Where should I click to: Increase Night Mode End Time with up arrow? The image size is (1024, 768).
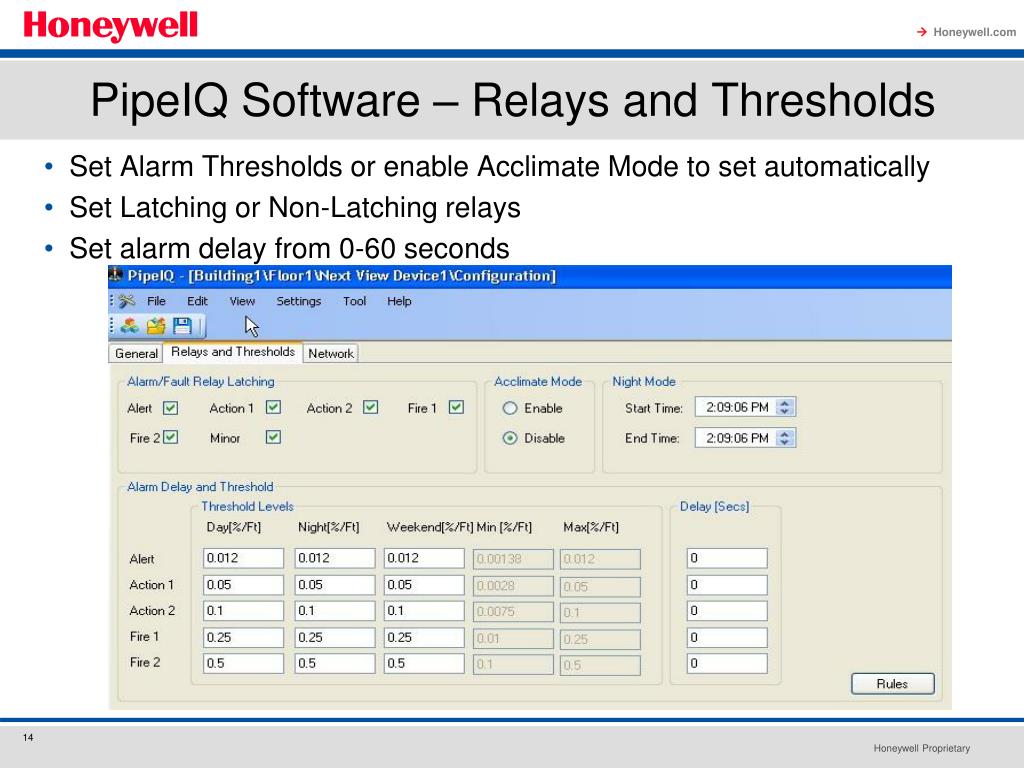coord(785,434)
